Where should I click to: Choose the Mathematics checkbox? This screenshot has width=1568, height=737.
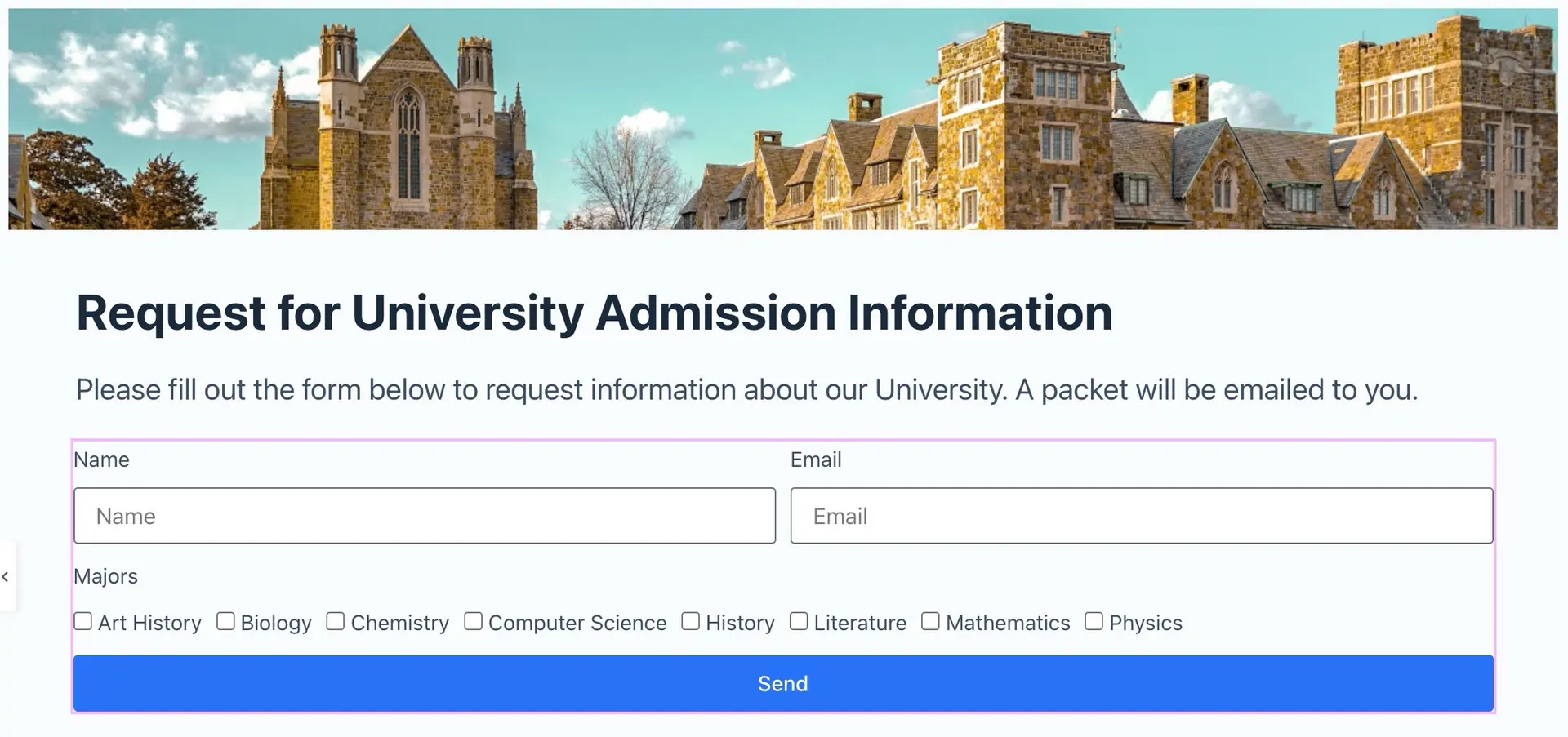(x=930, y=622)
